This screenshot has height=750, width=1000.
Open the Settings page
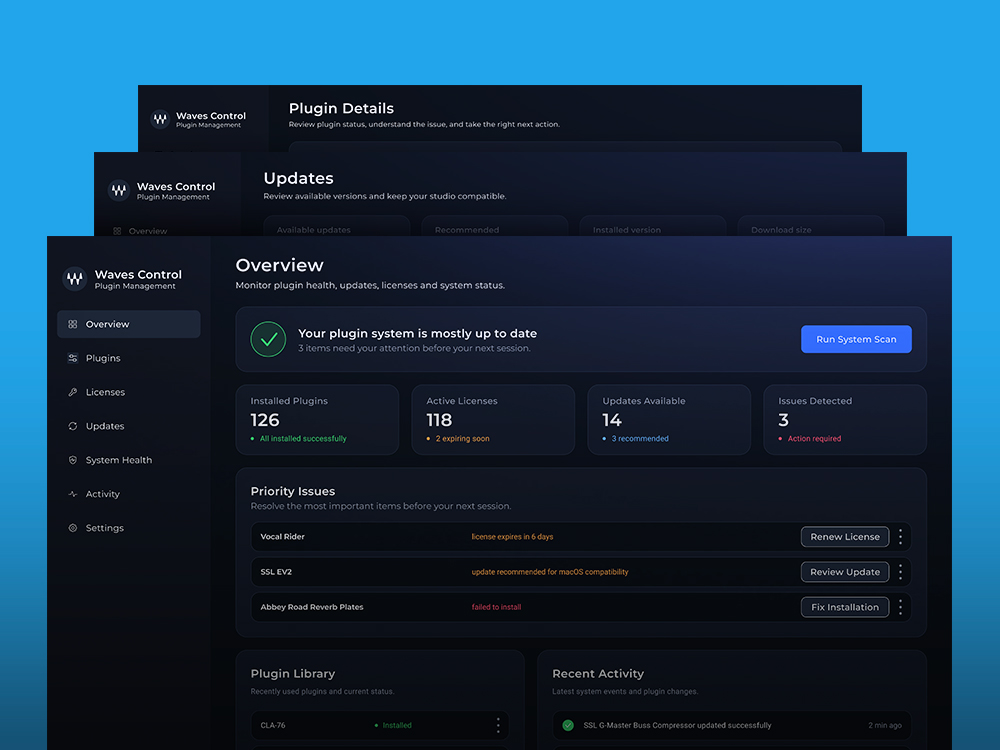(129, 528)
